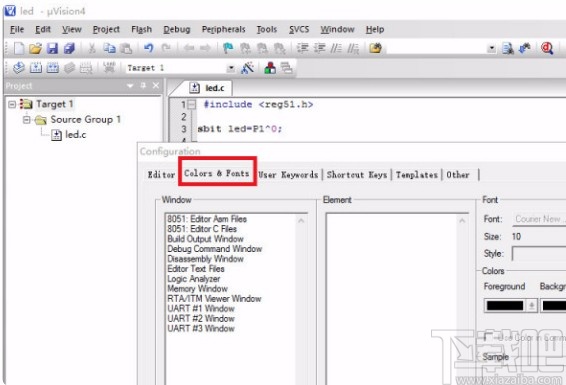The height and width of the screenshot is (385, 566).
Task: Collapse the Target 1 tree node
Action: tap(12, 104)
